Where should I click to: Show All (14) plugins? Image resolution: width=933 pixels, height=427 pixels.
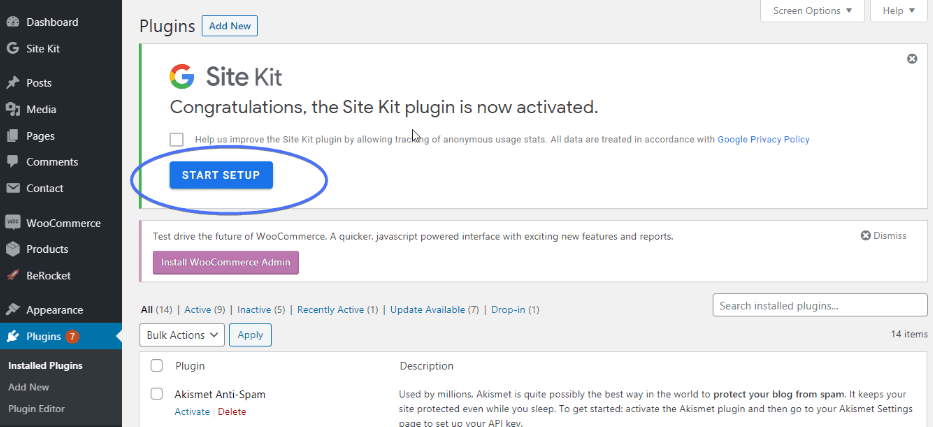(x=156, y=310)
